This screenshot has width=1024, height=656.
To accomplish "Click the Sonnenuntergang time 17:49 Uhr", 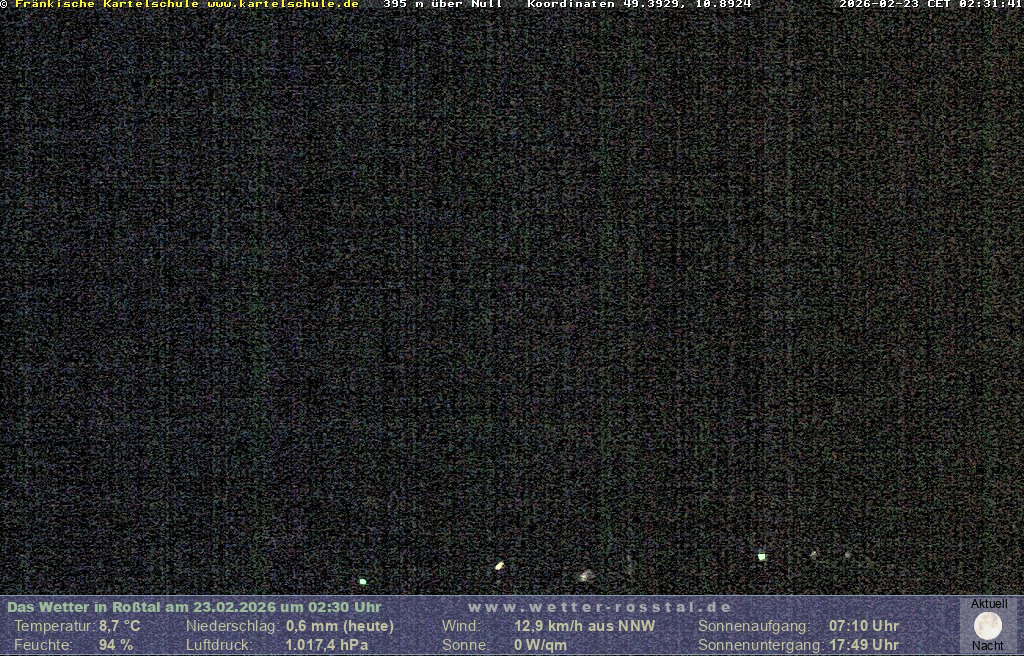I will coord(863,645).
